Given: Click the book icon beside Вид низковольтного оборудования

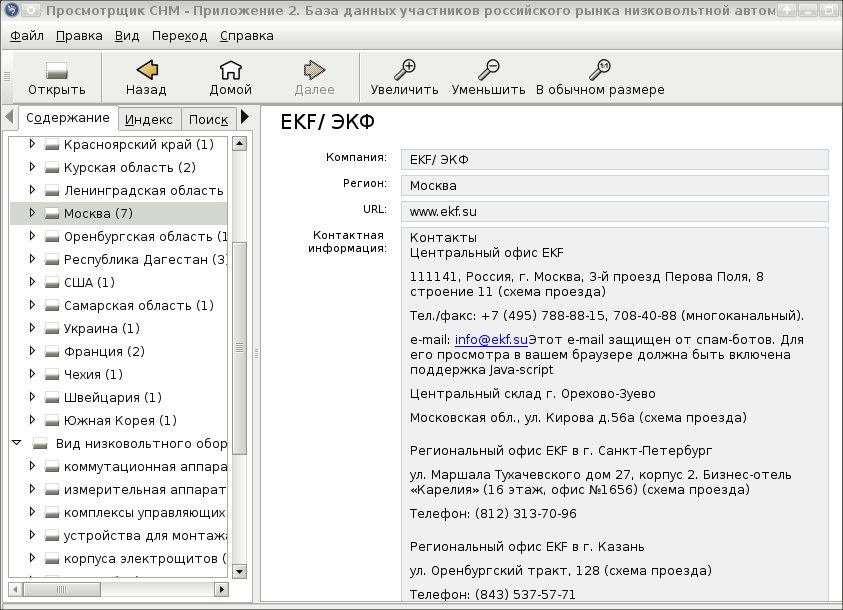Looking at the screenshot, I should (40, 443).
